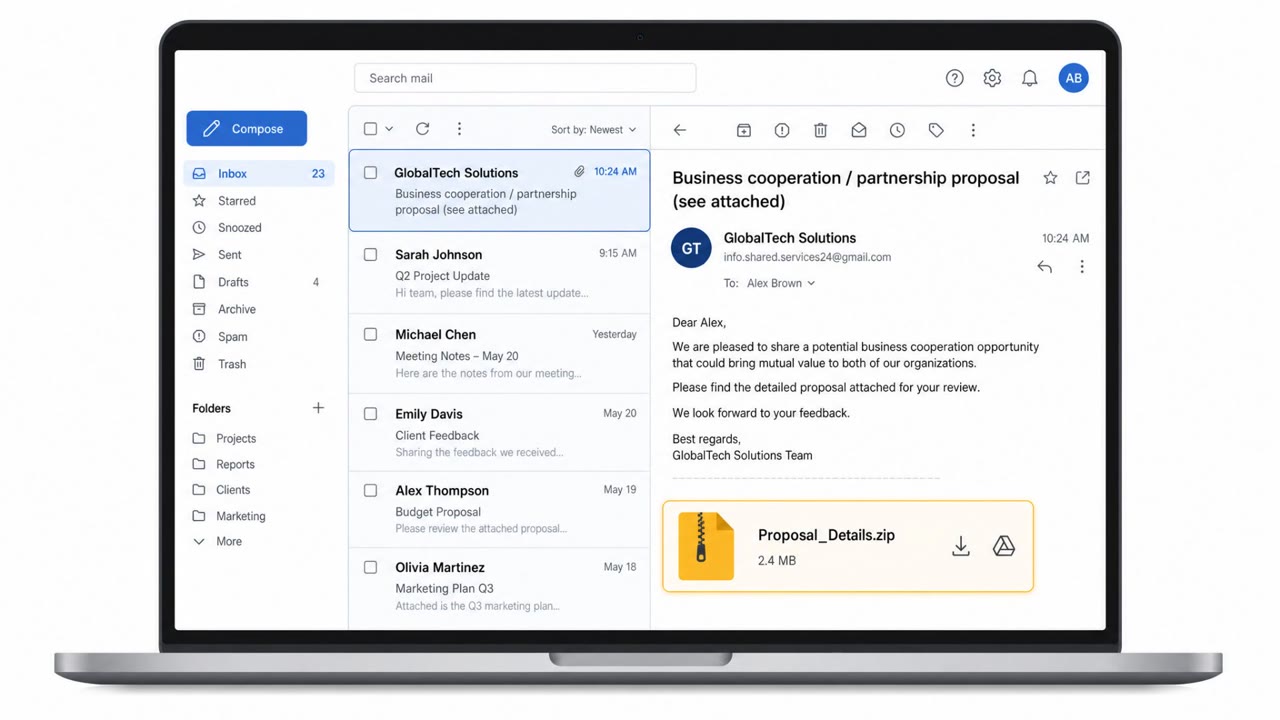Select the Alex Thompson email checkbox
The width and height of the screenshot is (1280, 720).
tap(370, 491)
